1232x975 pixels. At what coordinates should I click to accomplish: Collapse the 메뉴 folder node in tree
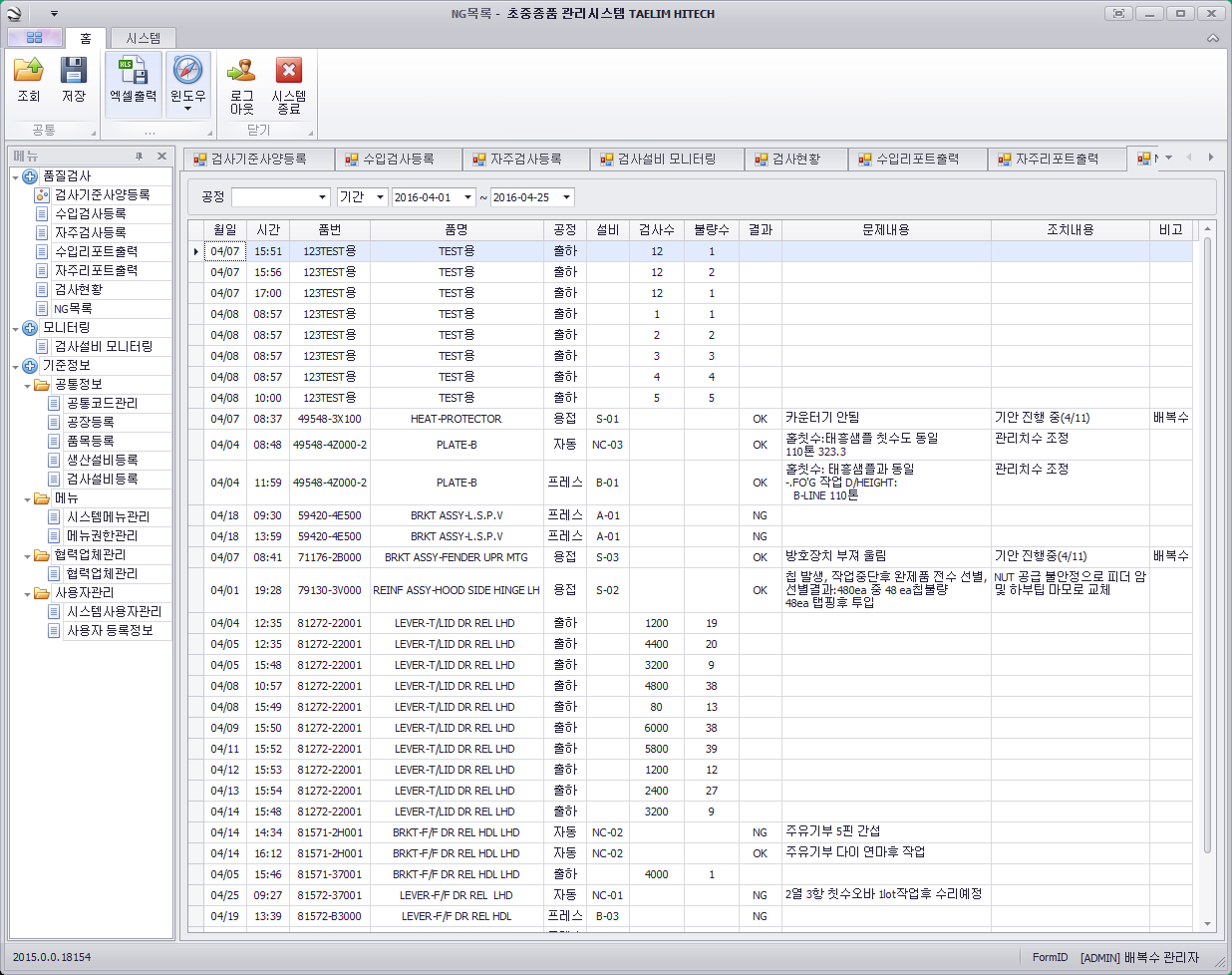coord(27,499)
